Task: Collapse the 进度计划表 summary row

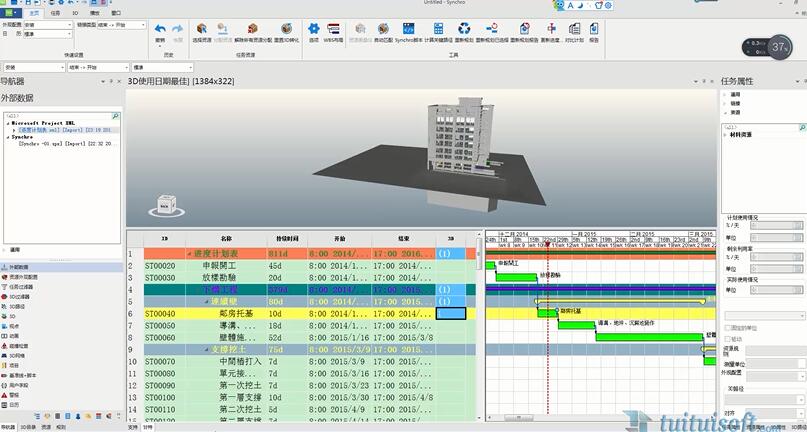Action: click(x=189, y=254)
